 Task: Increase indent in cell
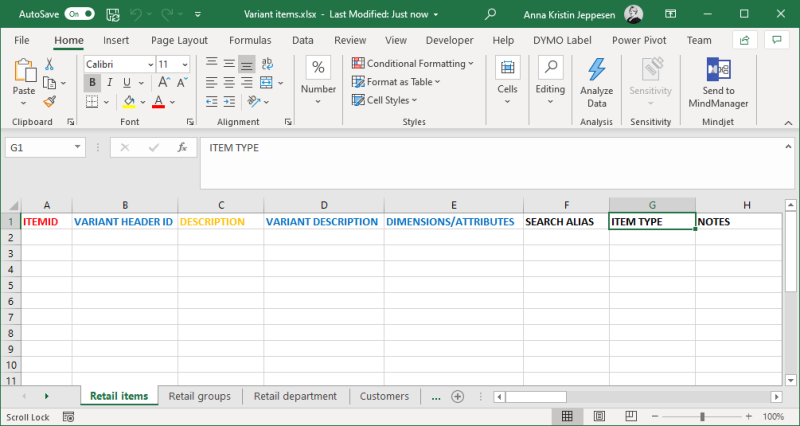pos(229,102)
